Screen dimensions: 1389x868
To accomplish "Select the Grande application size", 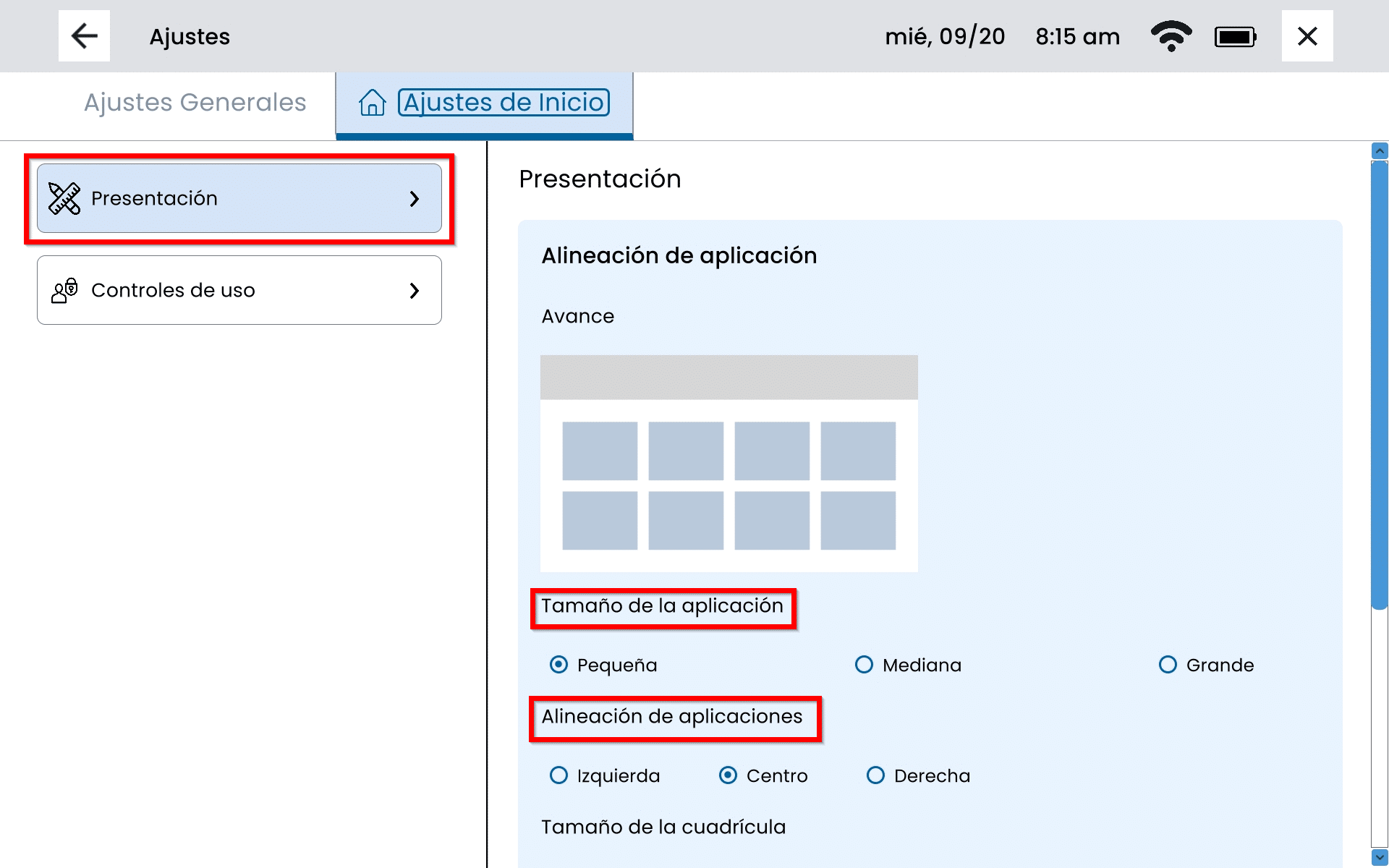I will tap(1168, 665).
